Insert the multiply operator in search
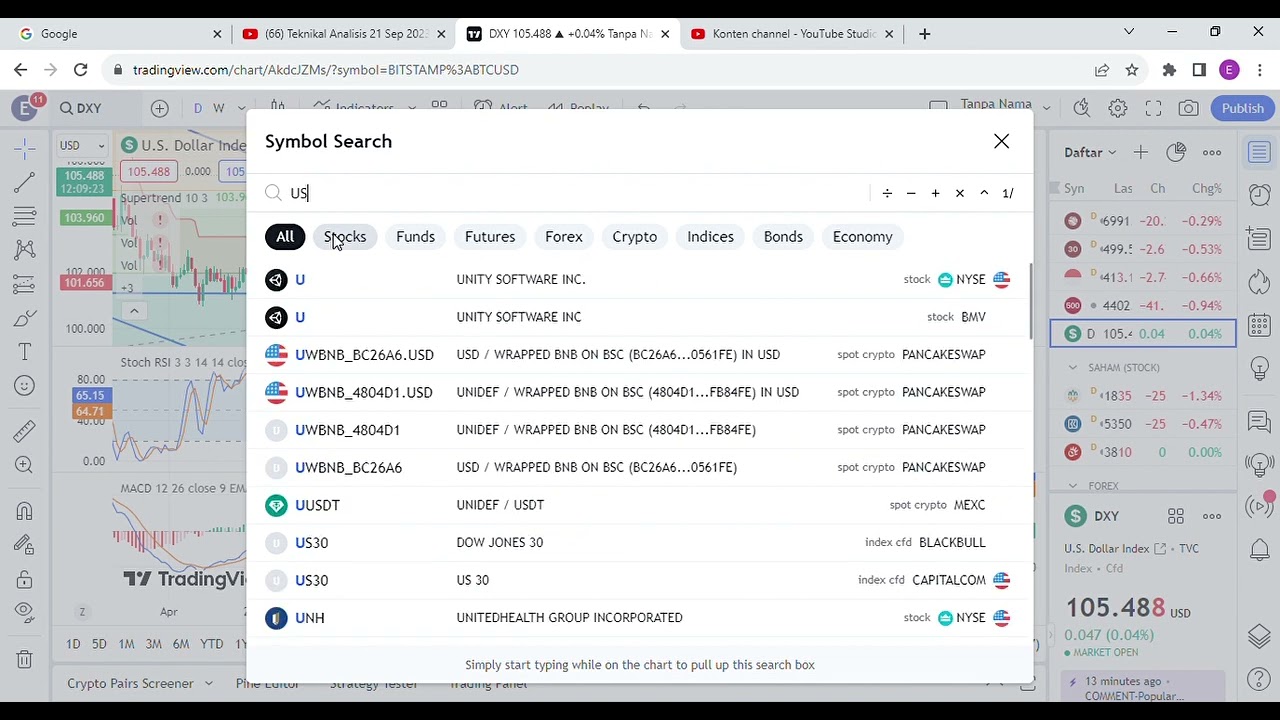This screenshot has width=1280, height=720. [x=959, y=193]
